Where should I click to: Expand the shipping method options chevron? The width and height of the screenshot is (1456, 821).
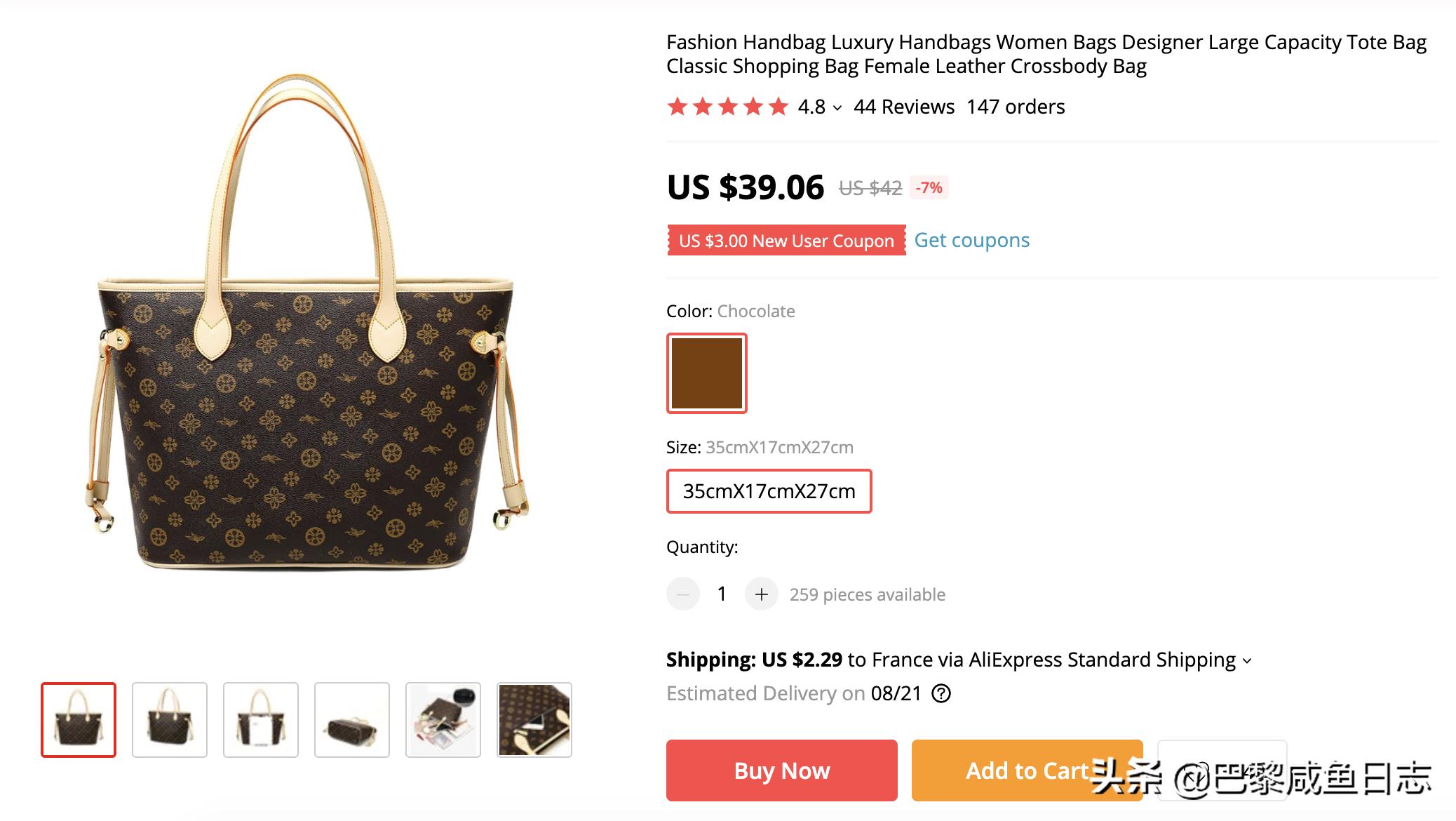pos(1247,661)
